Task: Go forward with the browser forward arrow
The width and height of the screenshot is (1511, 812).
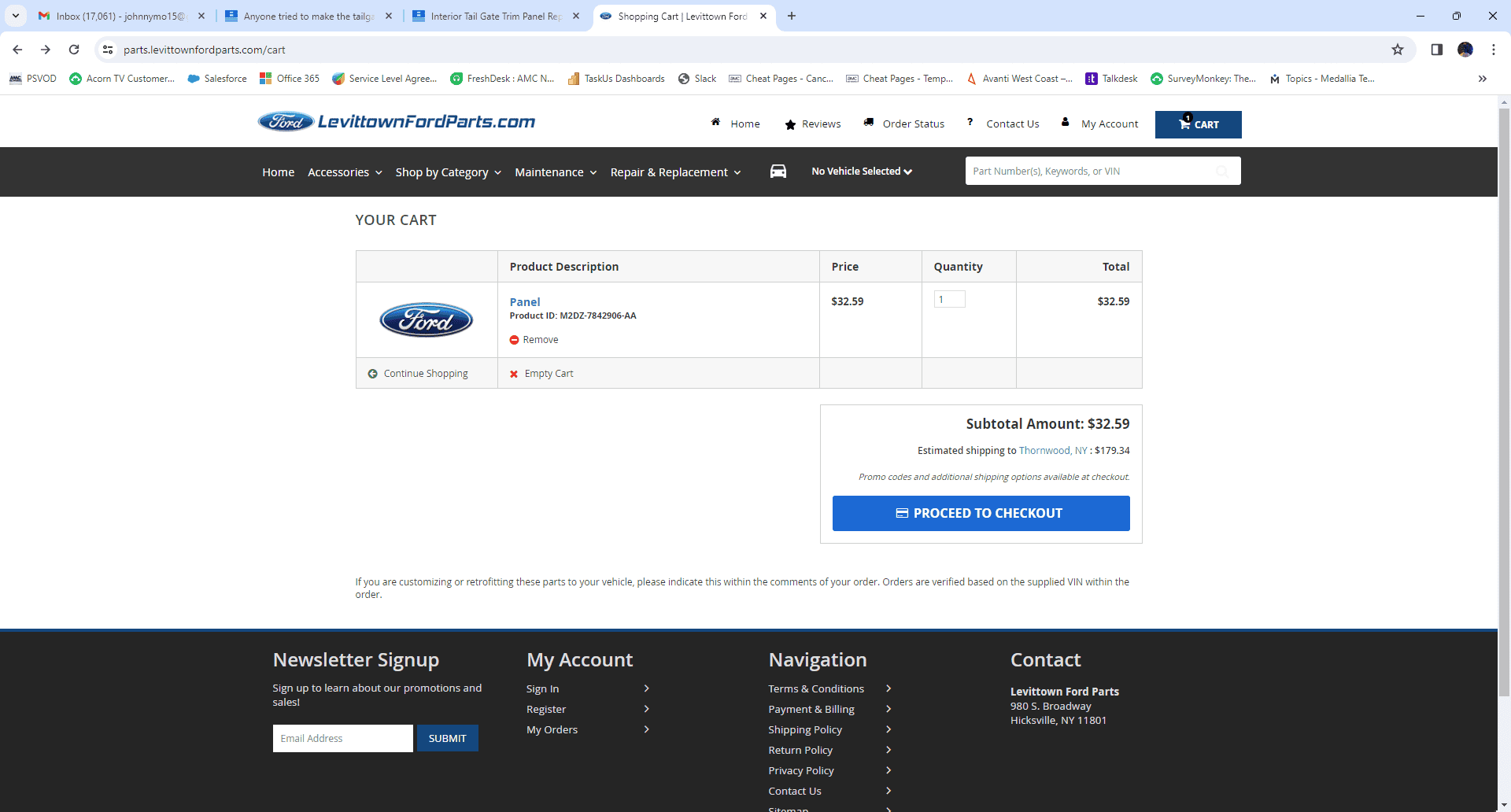Action: (46, 50)
